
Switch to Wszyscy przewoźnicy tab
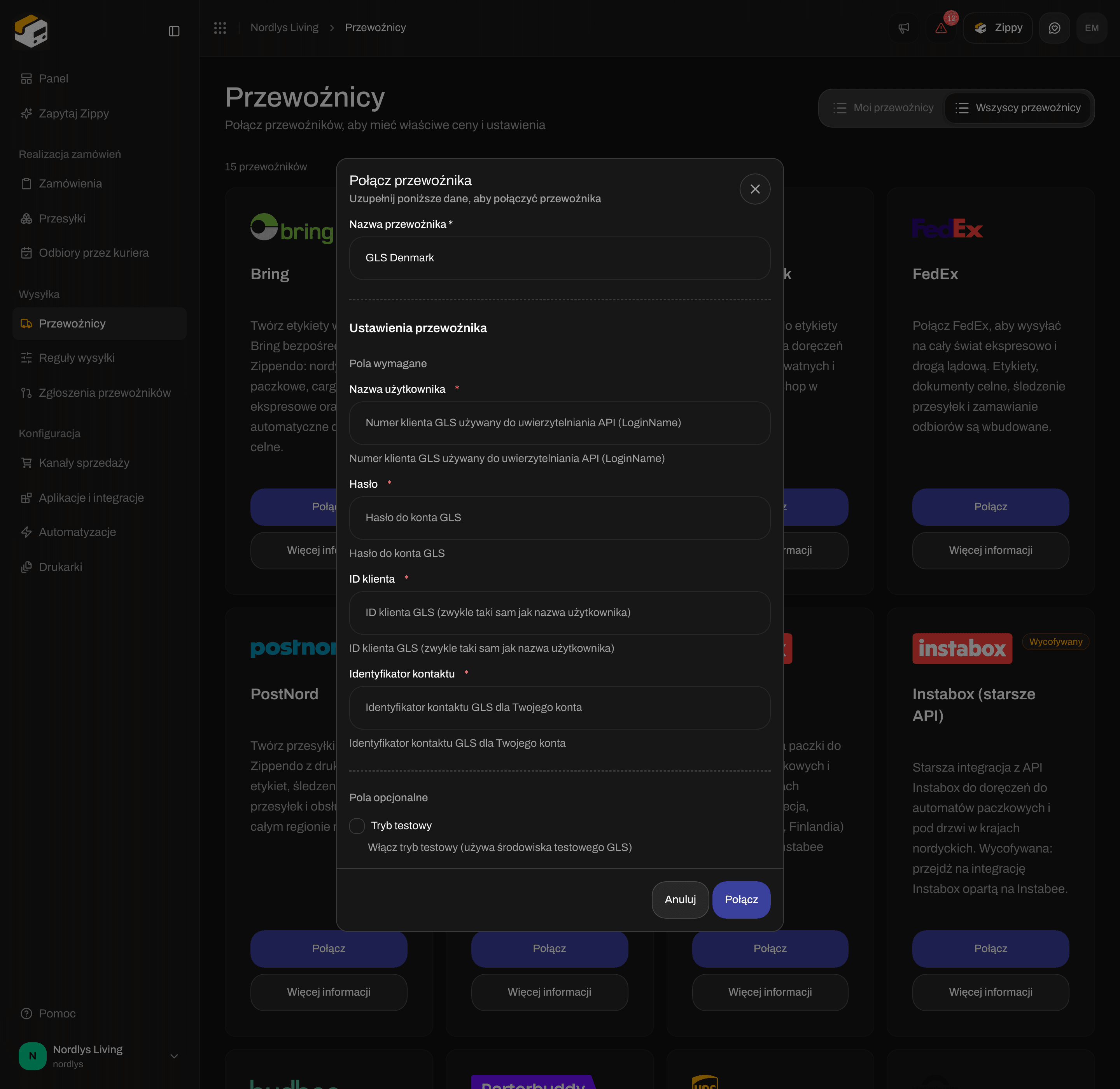point(1018,107)
